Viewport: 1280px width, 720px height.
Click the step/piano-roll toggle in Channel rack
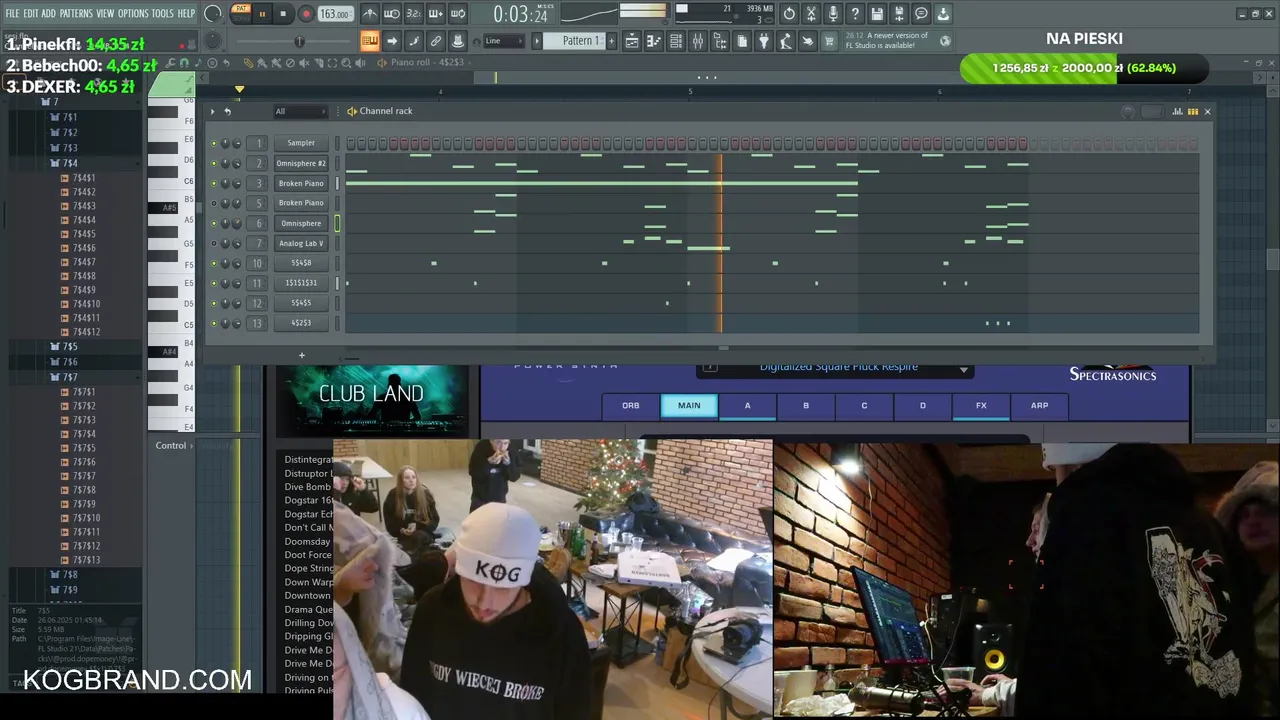(x=1192, y=111)
